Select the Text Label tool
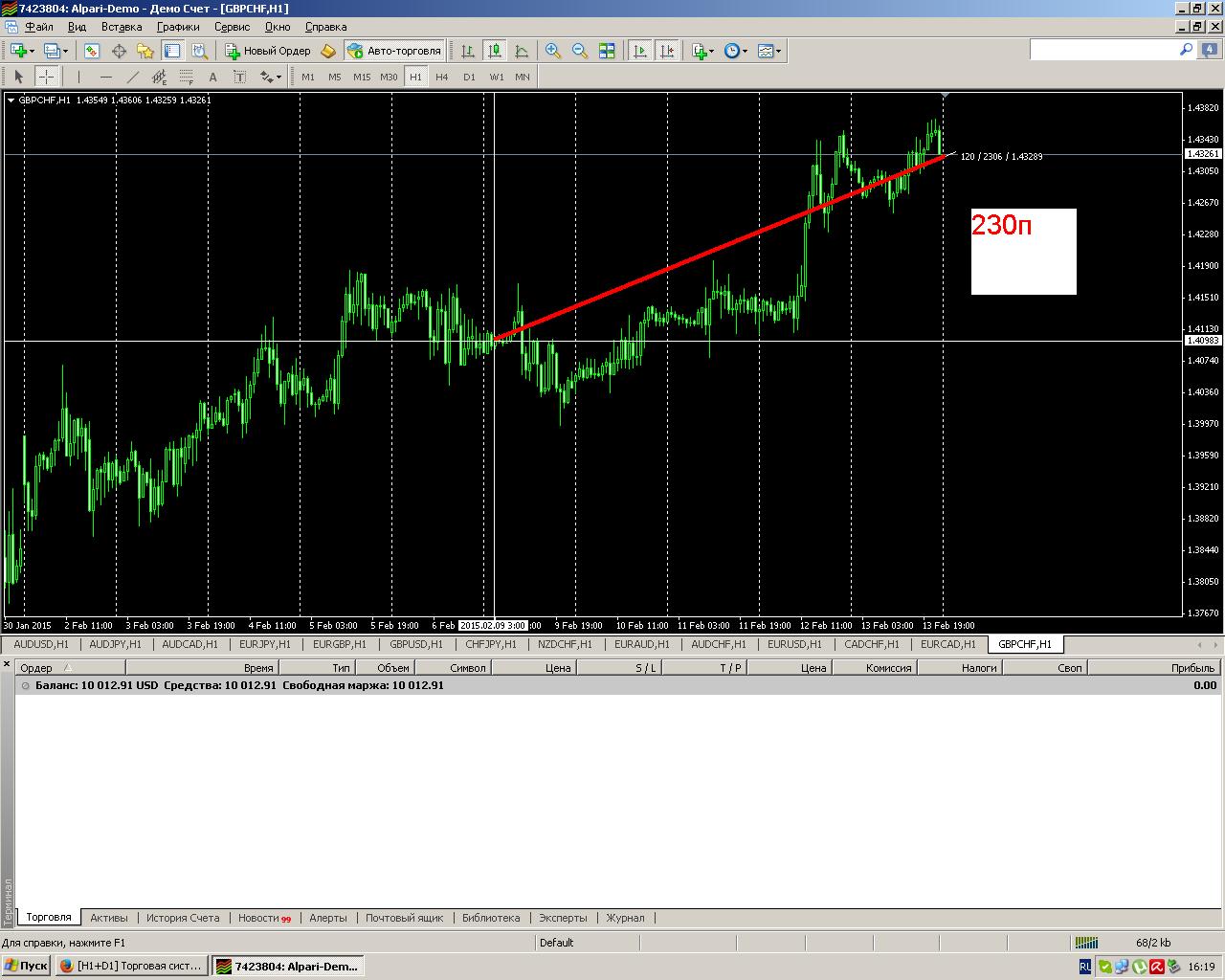The width and height of the screenshot is (1225, 980). (239, 77)
